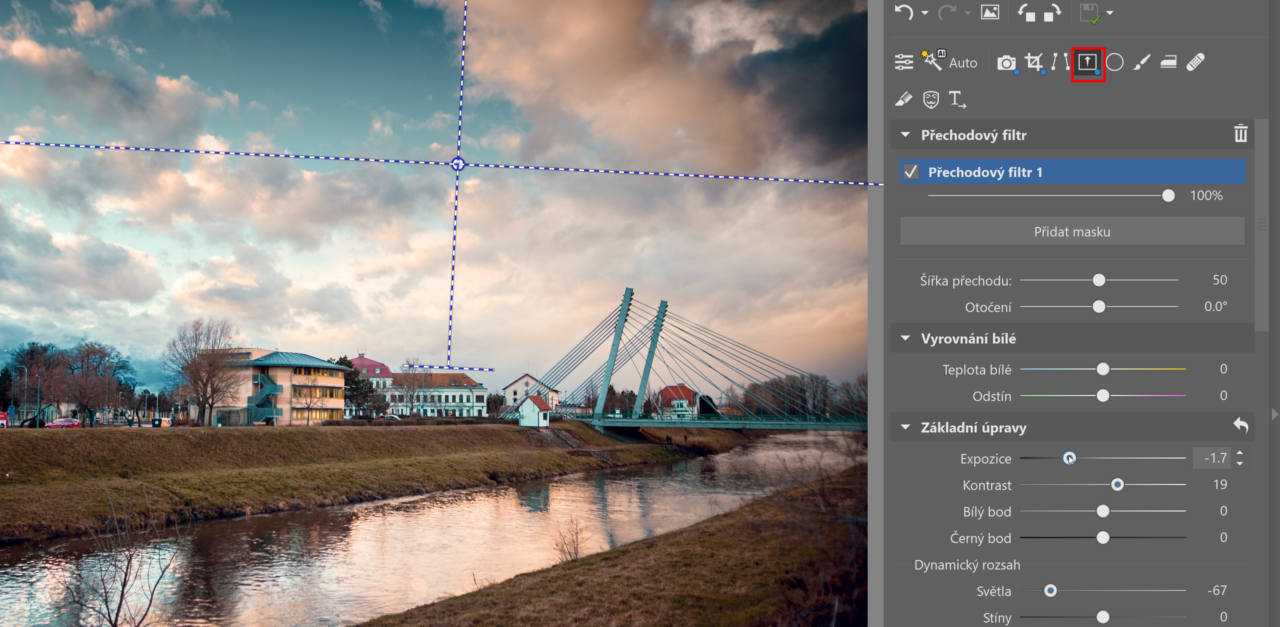Open the undo history dropdown arrow
Screen dimensions: 1280x627
pos(924,13)
